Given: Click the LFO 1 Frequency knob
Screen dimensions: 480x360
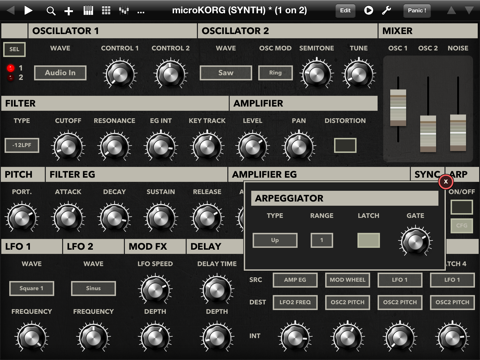Looking at the screenshot, I should coord(32,337).
